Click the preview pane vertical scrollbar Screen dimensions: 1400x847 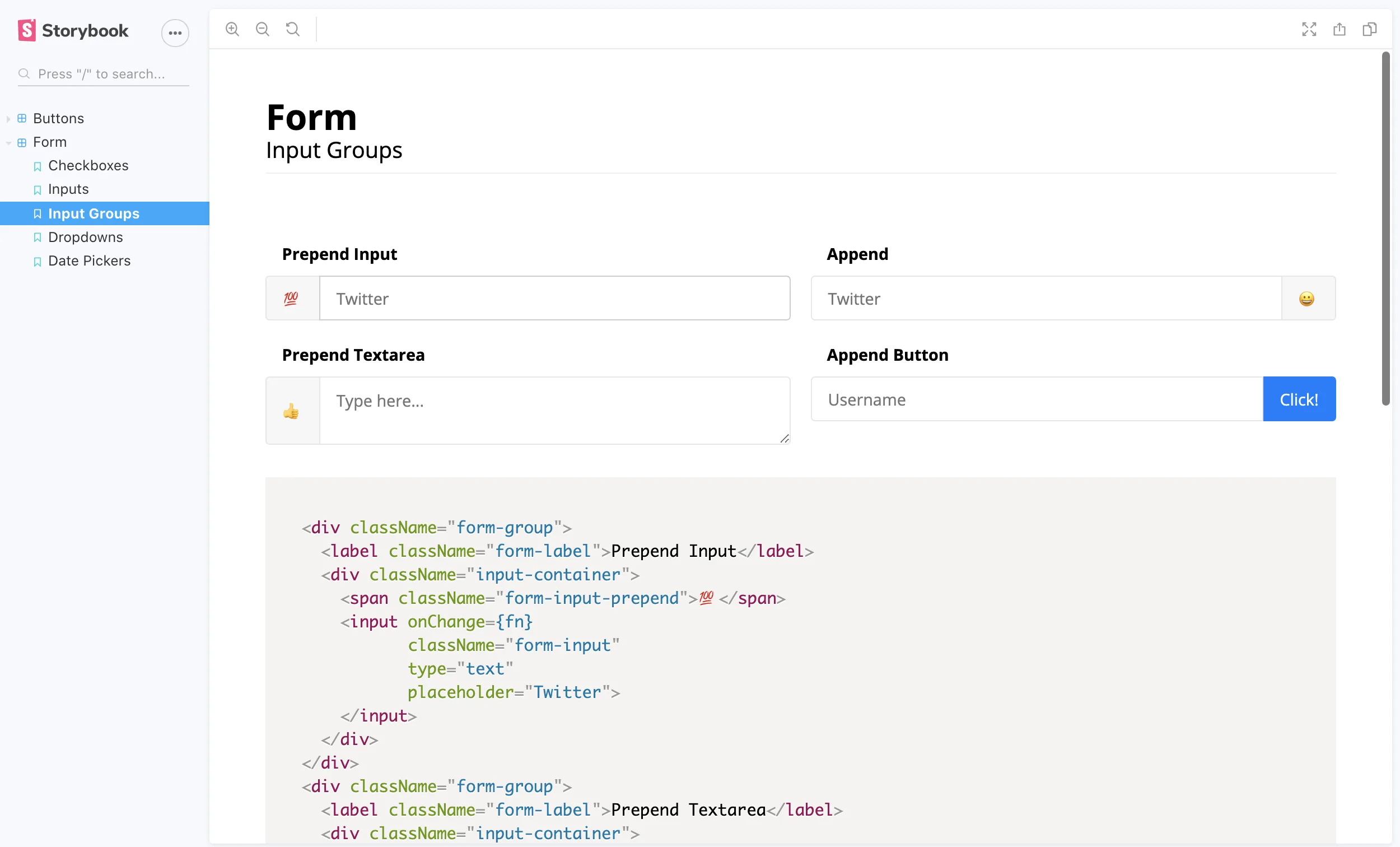[x=1385, y=227]
